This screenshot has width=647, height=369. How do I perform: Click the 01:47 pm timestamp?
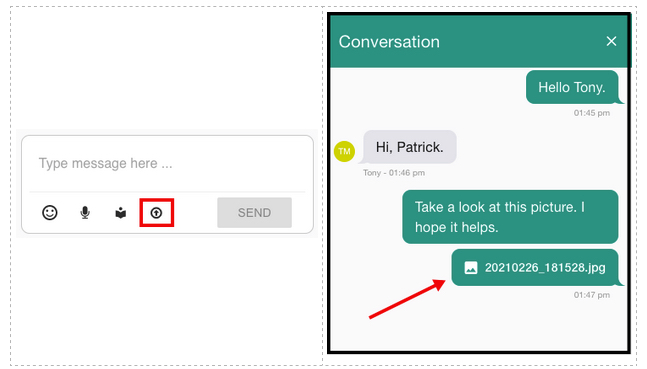(591, 295)
